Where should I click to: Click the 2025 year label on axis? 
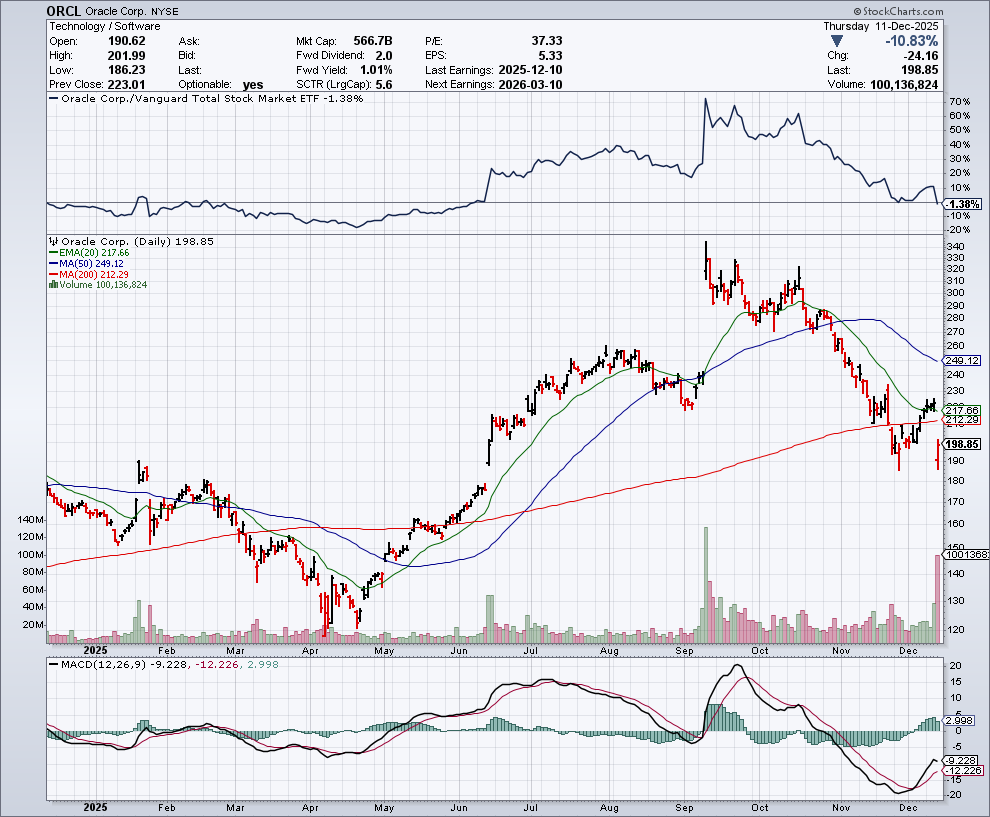tap(94, 806)
